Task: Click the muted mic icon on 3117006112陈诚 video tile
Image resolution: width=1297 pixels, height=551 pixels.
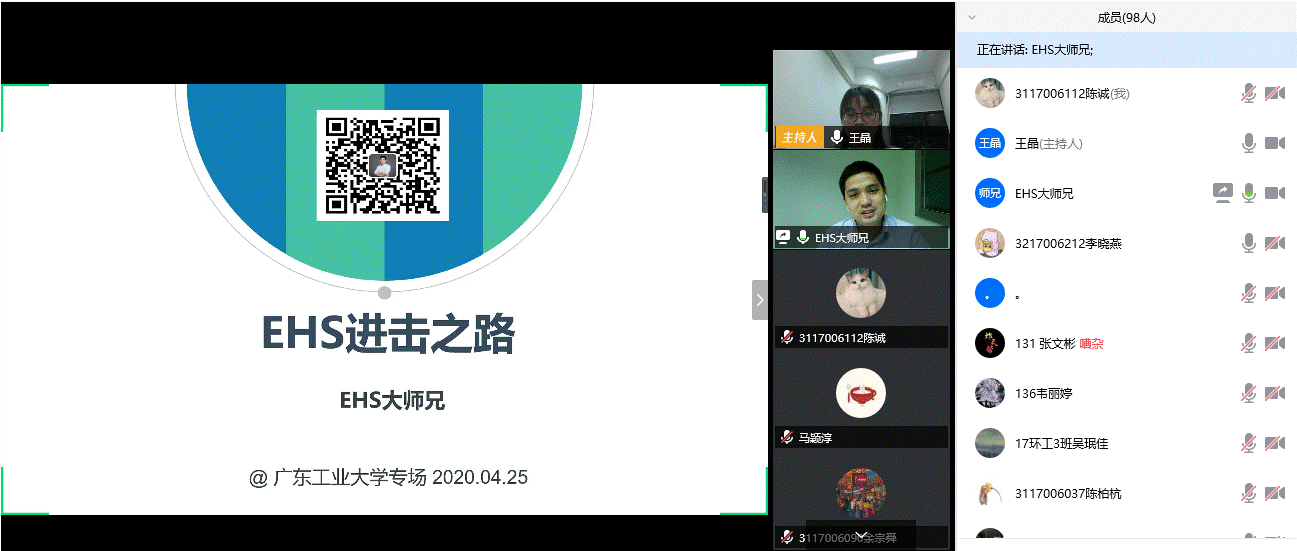Action: [x=787, y=338]
